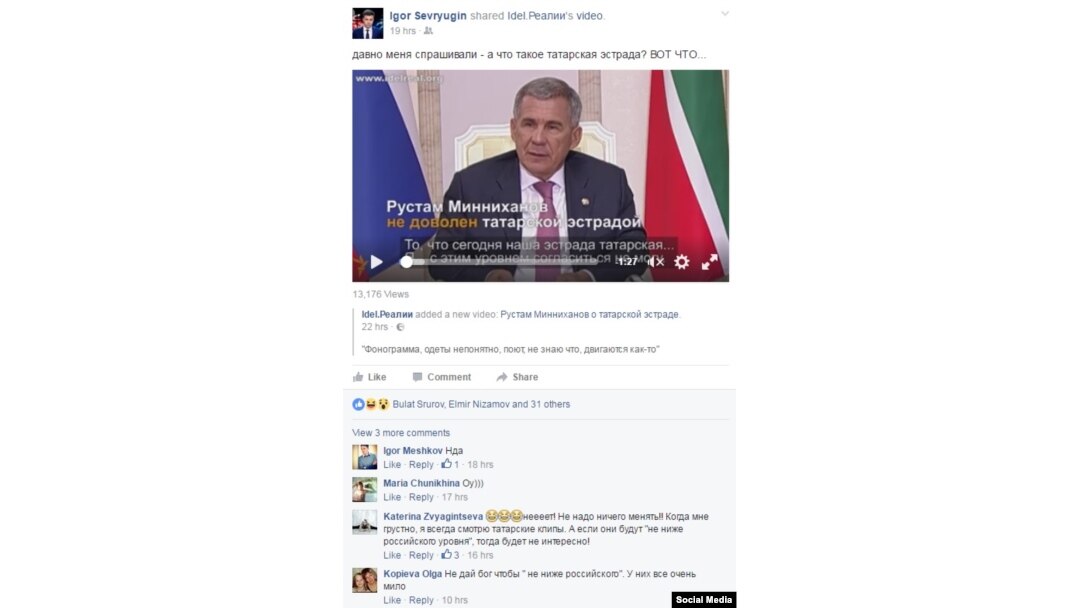
Task: View likes count on Katerina Zvyagintseva's comment
Action: click(450, 555)
